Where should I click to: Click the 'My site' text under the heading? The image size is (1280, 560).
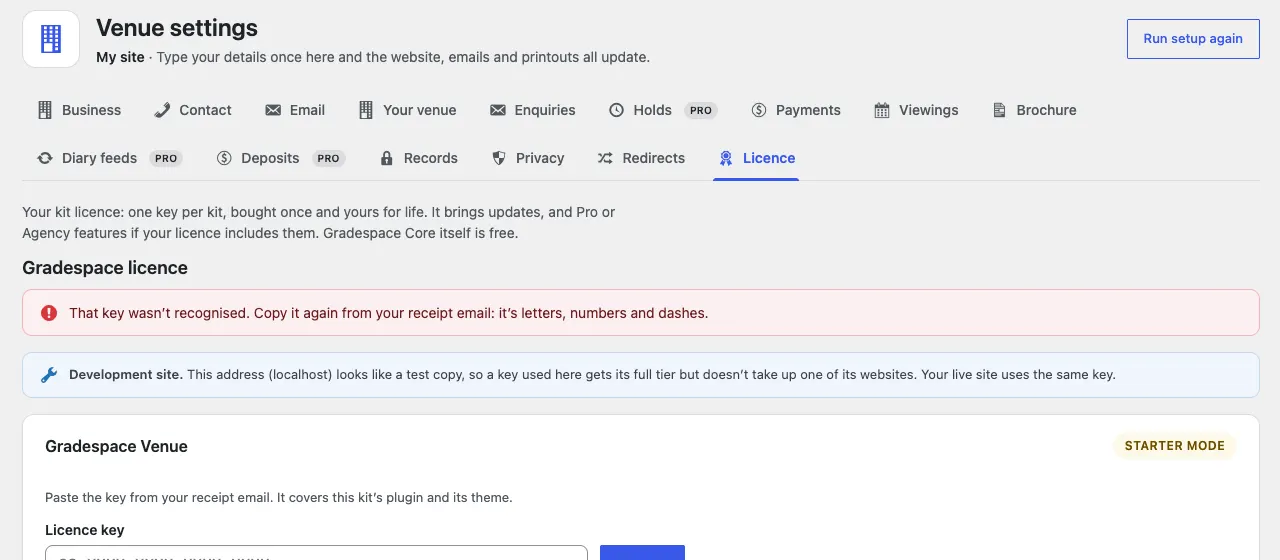(x=120, y=57)
